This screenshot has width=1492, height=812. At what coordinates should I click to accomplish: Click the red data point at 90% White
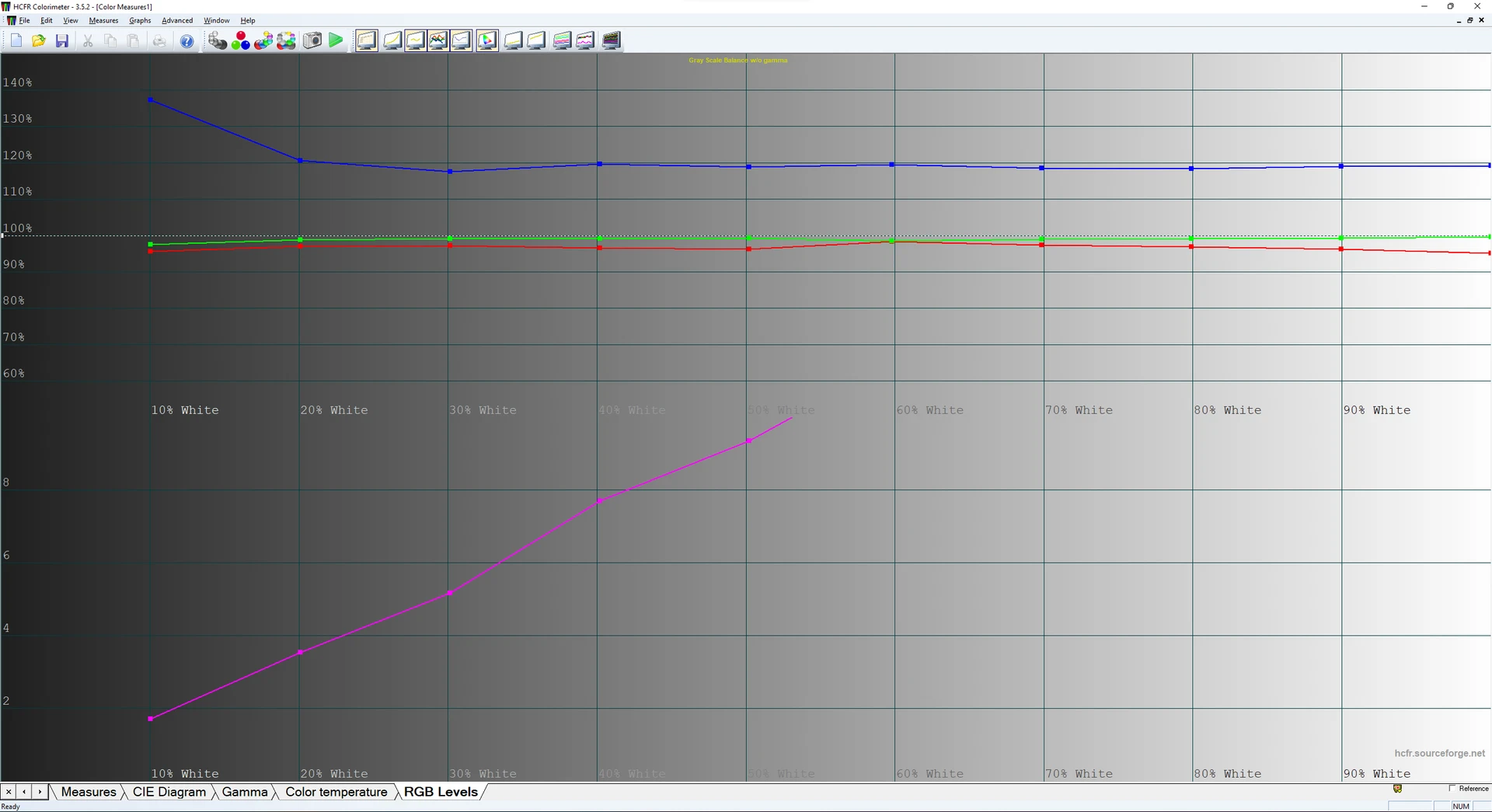point(1341,249)
